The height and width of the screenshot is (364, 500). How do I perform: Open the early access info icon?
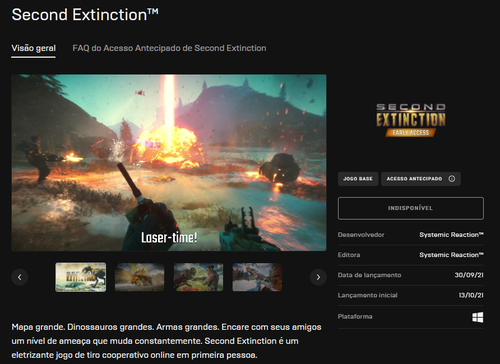point(452,179)
